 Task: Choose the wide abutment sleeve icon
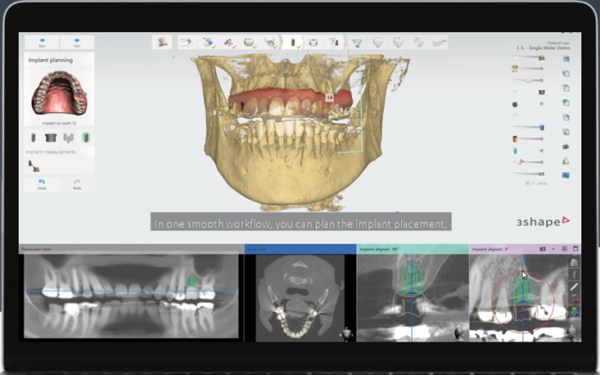tap(51, 137)
